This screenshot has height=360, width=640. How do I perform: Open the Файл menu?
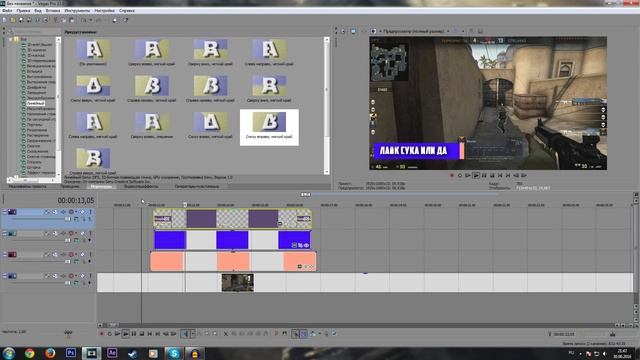click(7, 11)
